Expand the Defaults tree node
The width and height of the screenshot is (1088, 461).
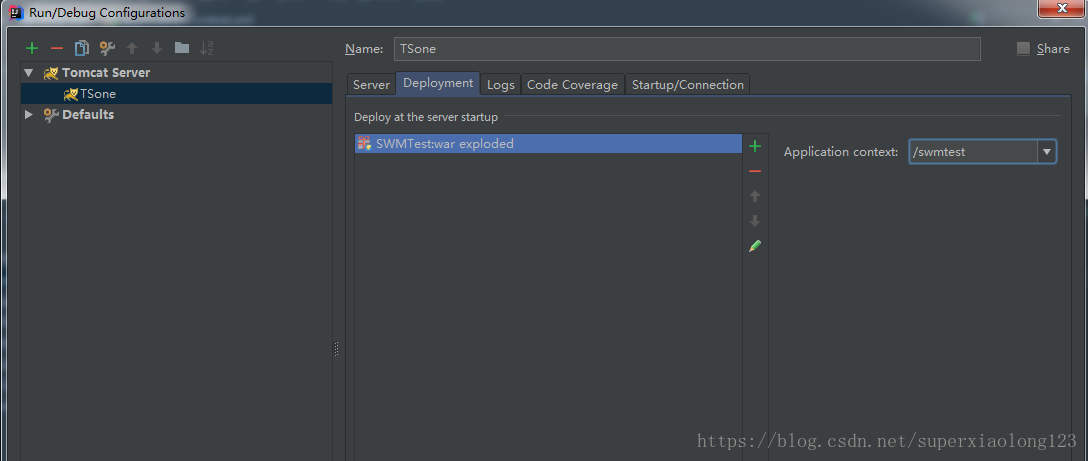click(28, 115)
